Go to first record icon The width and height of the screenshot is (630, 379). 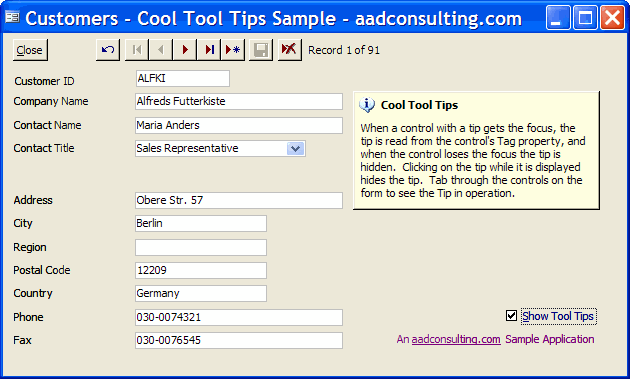(x=137, y=50)
